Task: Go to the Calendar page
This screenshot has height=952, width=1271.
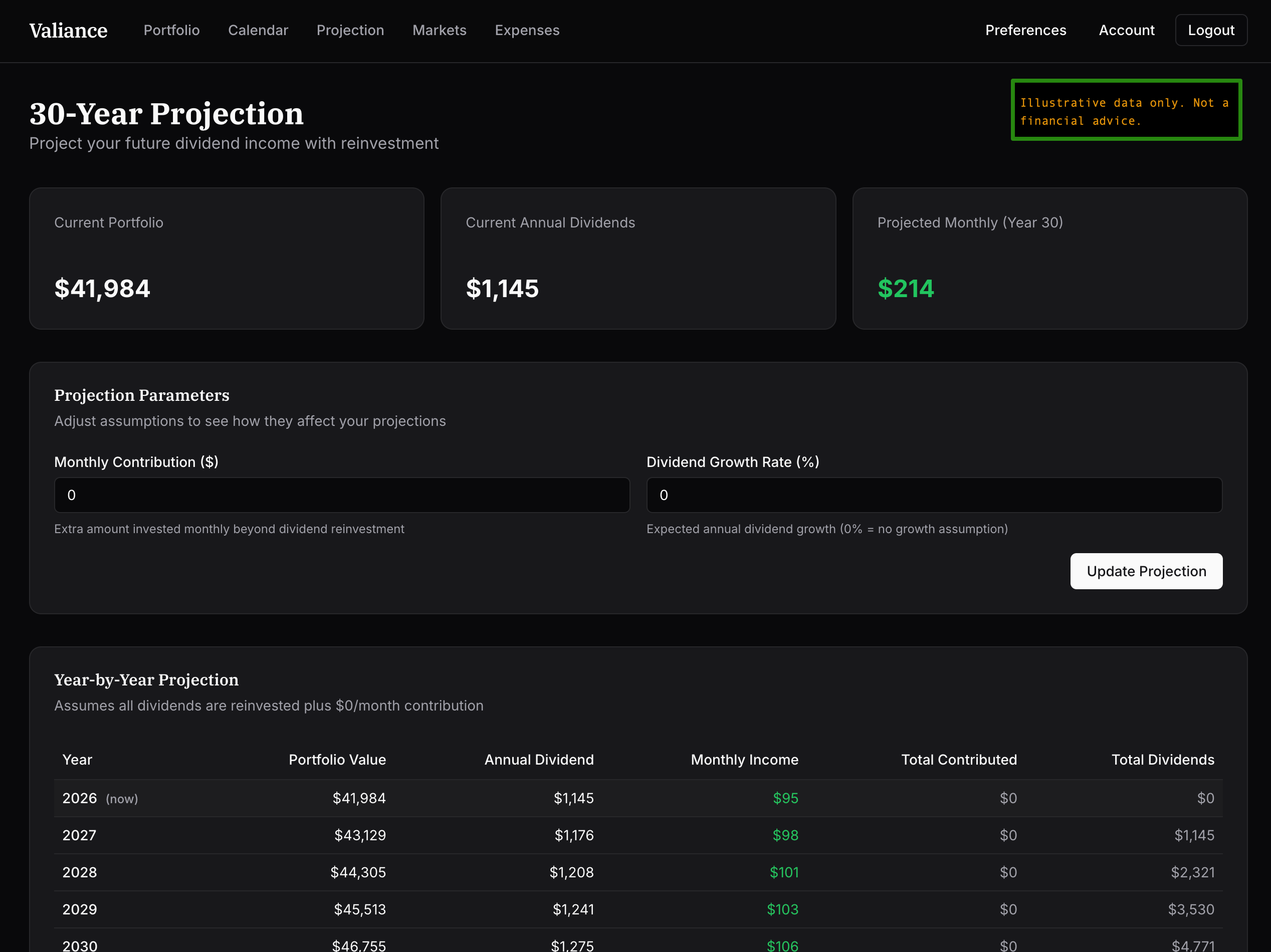Action: (x=258, y=31)
